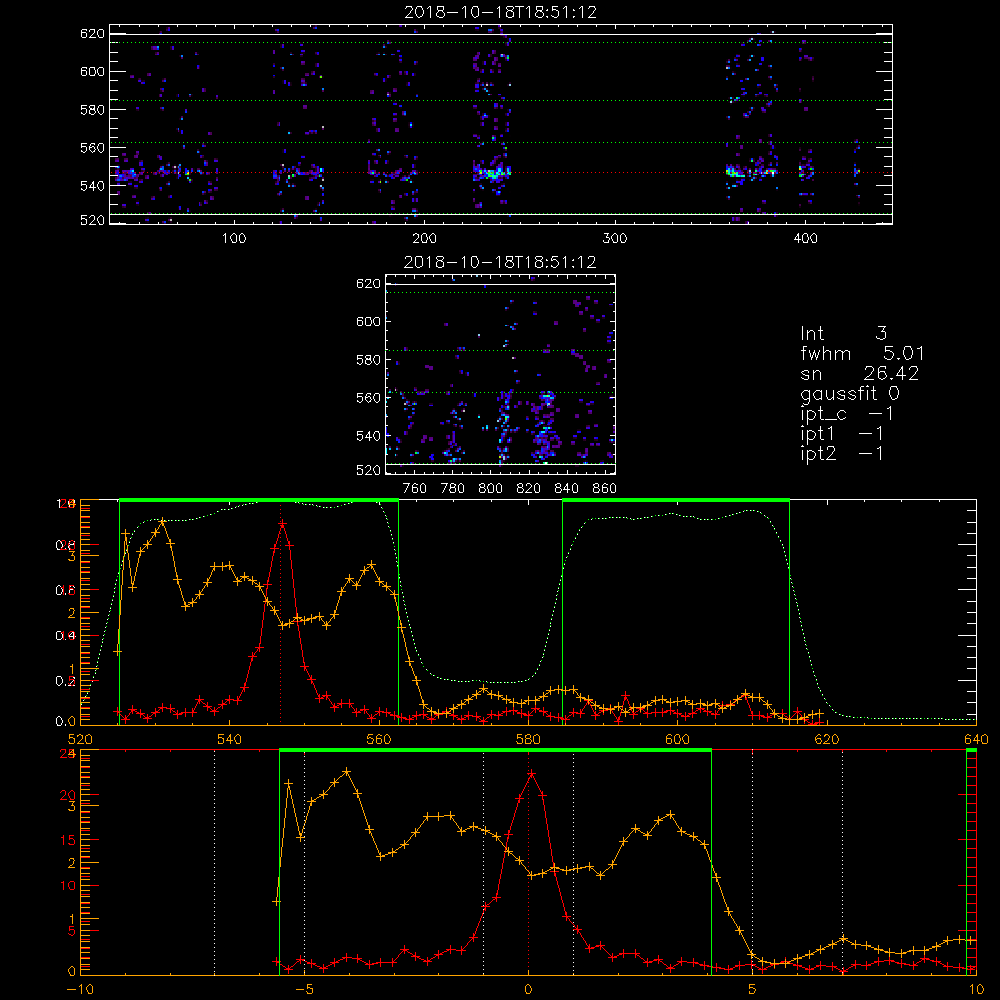Click the 'ipt_c -1' label
This screenshot has width=1000, height=1000.
click(x=846, y=414)
